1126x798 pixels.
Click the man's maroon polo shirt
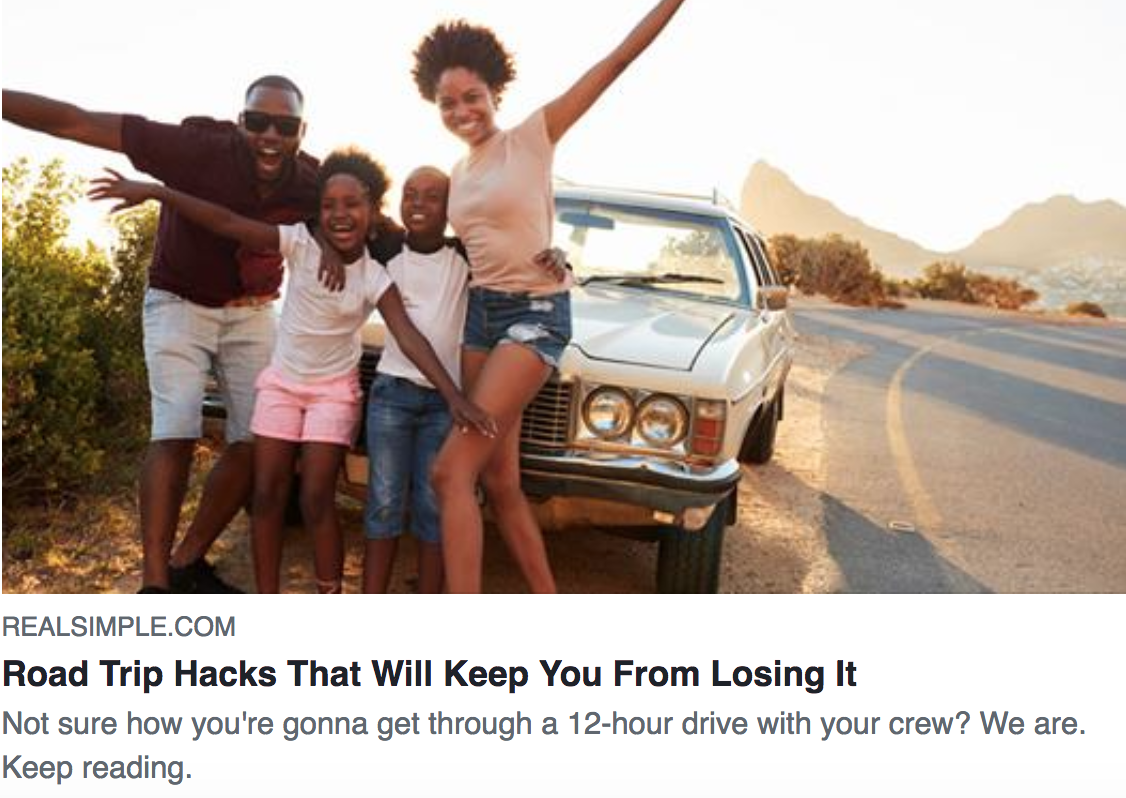tap(215, 208)
